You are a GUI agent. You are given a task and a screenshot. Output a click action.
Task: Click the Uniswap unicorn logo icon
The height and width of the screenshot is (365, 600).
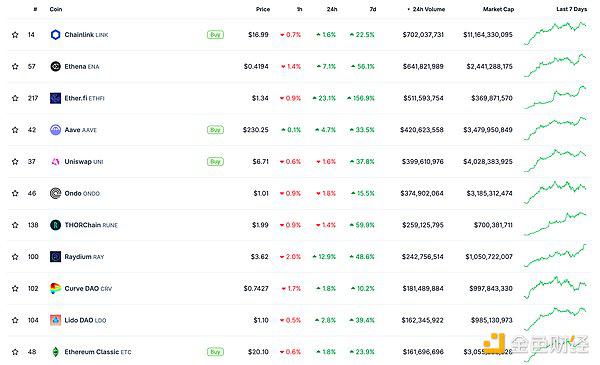[55, 162]
